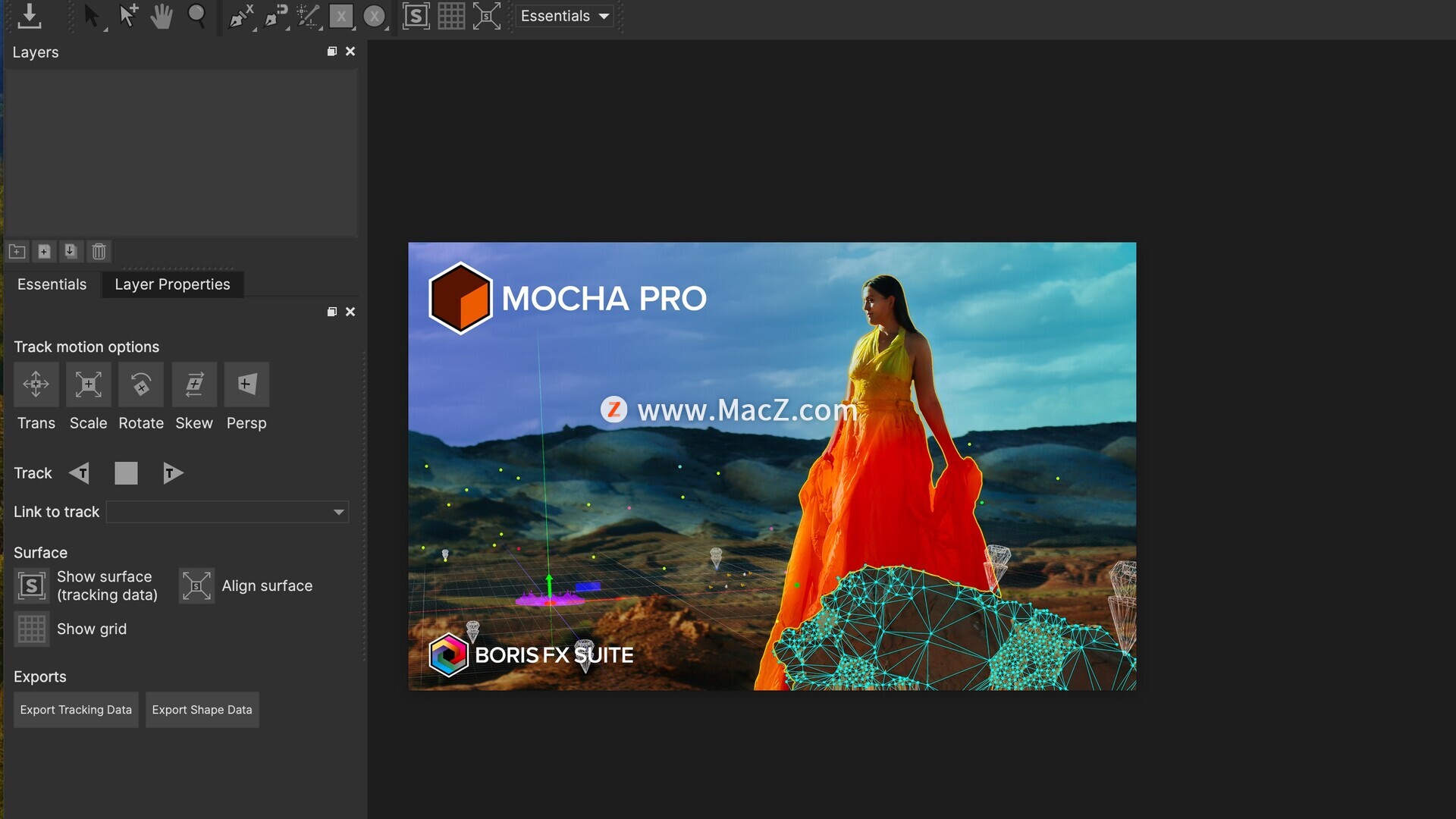
Task: Switch to the Essentials tab
Action: [52, 284]
